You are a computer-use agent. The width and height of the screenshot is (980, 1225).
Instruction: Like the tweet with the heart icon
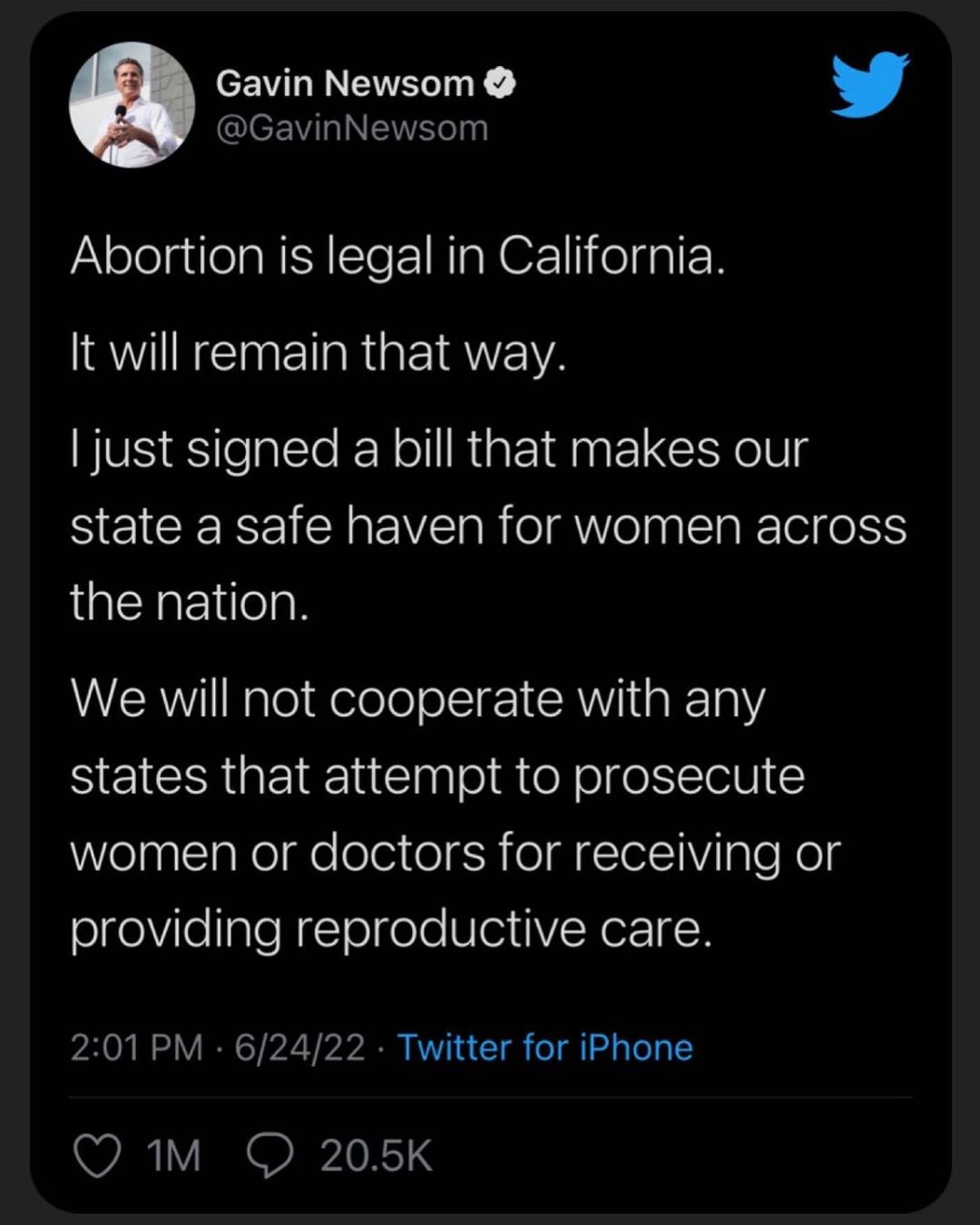(x=97, y=1157)
